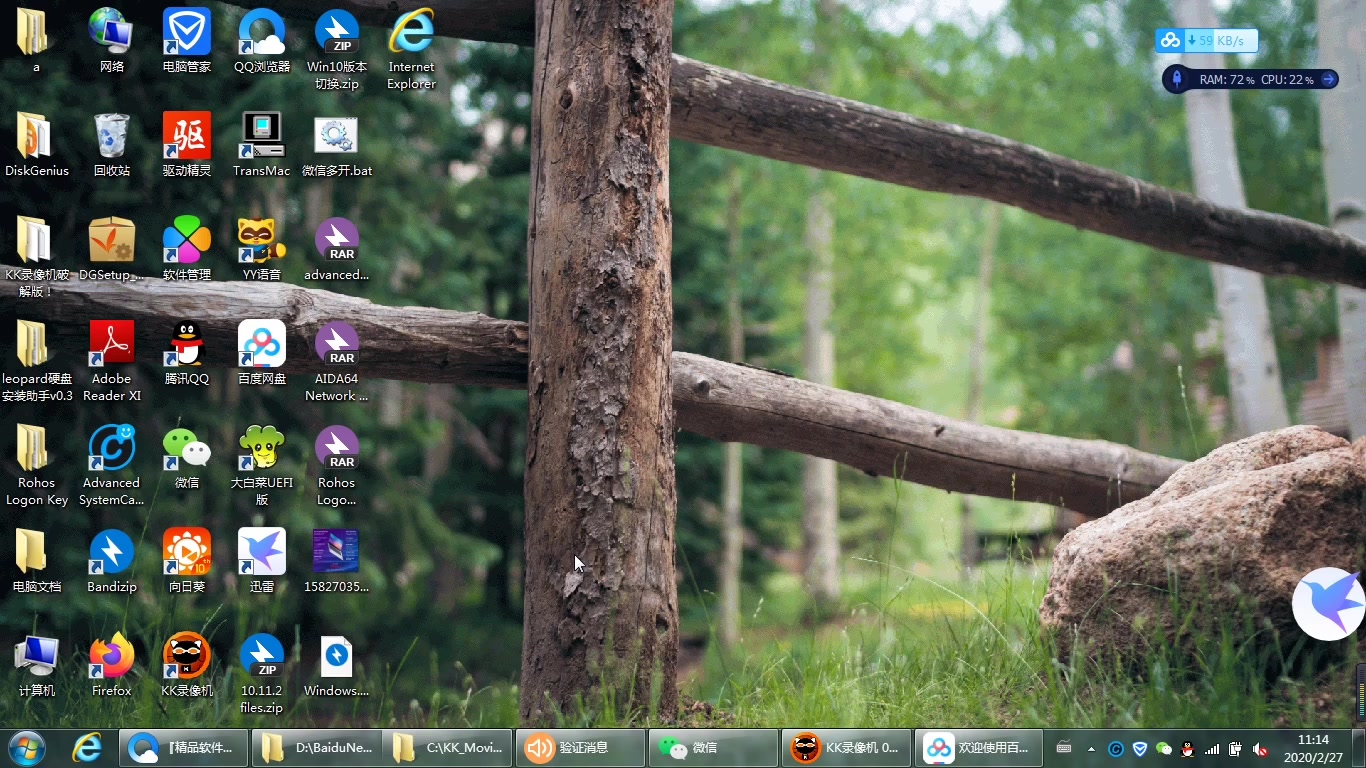
Task: Launch 大白菜UEFI版 shortcut
Action: (x=262, y=465)
